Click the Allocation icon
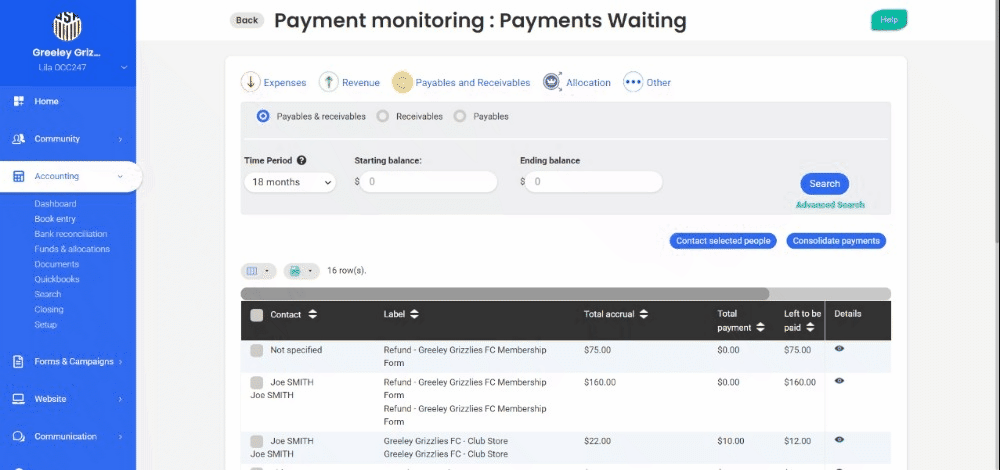This screenshot has width=1000, height=470. [x=551, y=82]
